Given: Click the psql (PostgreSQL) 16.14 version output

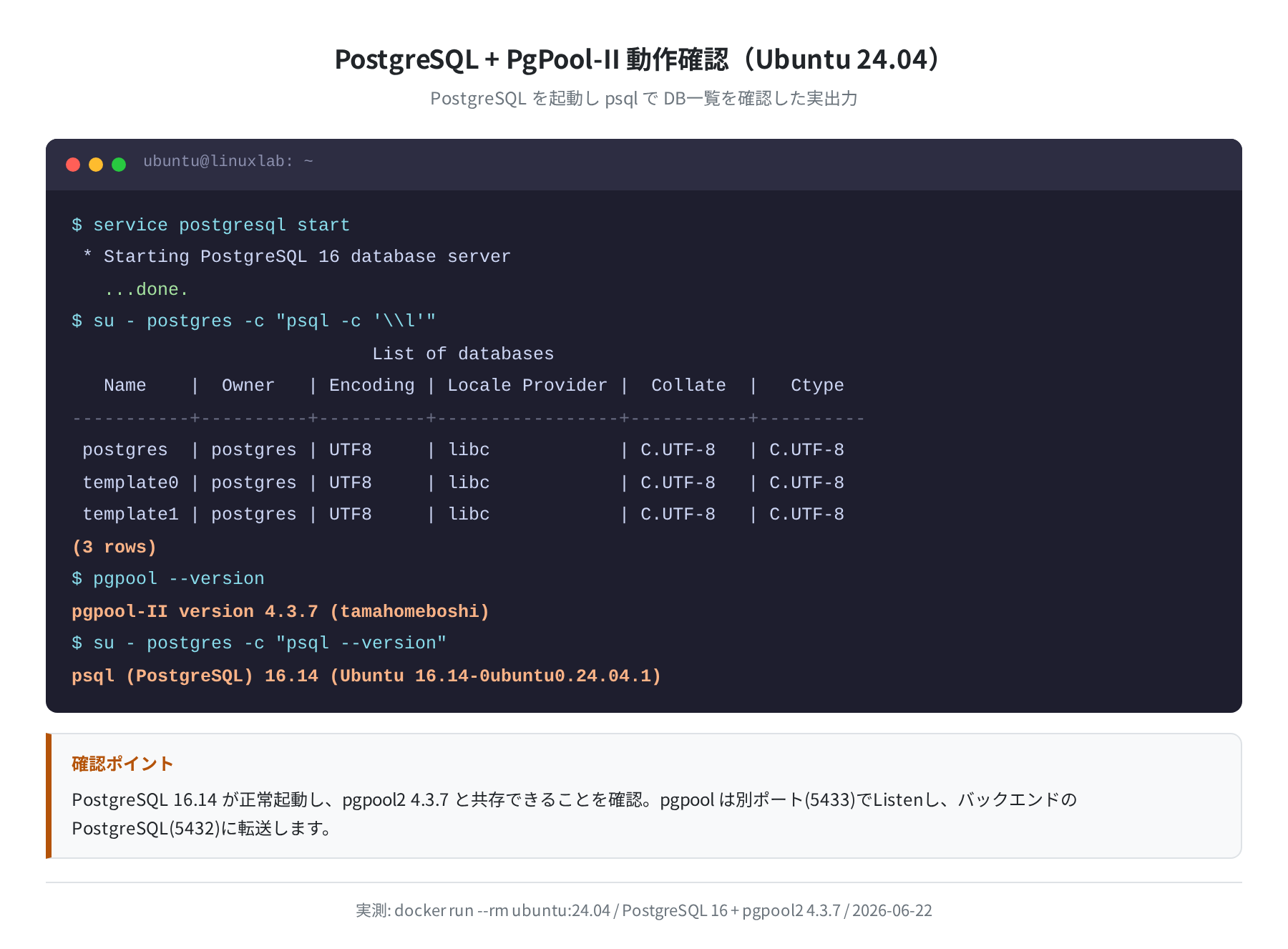Looking at the screenshot, I should [366, 676].
